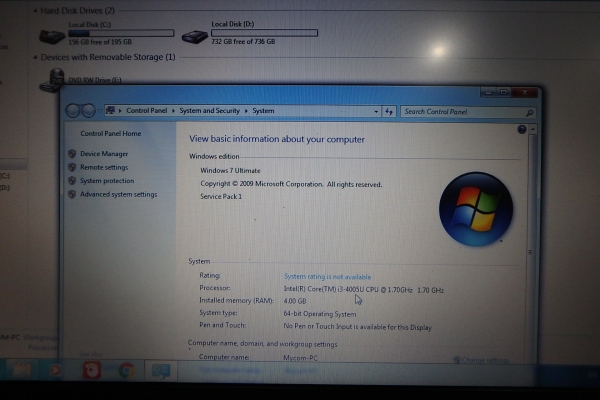The image size is (600, 400).
Task: Click the Back navigation button
Action: point(73,111)
